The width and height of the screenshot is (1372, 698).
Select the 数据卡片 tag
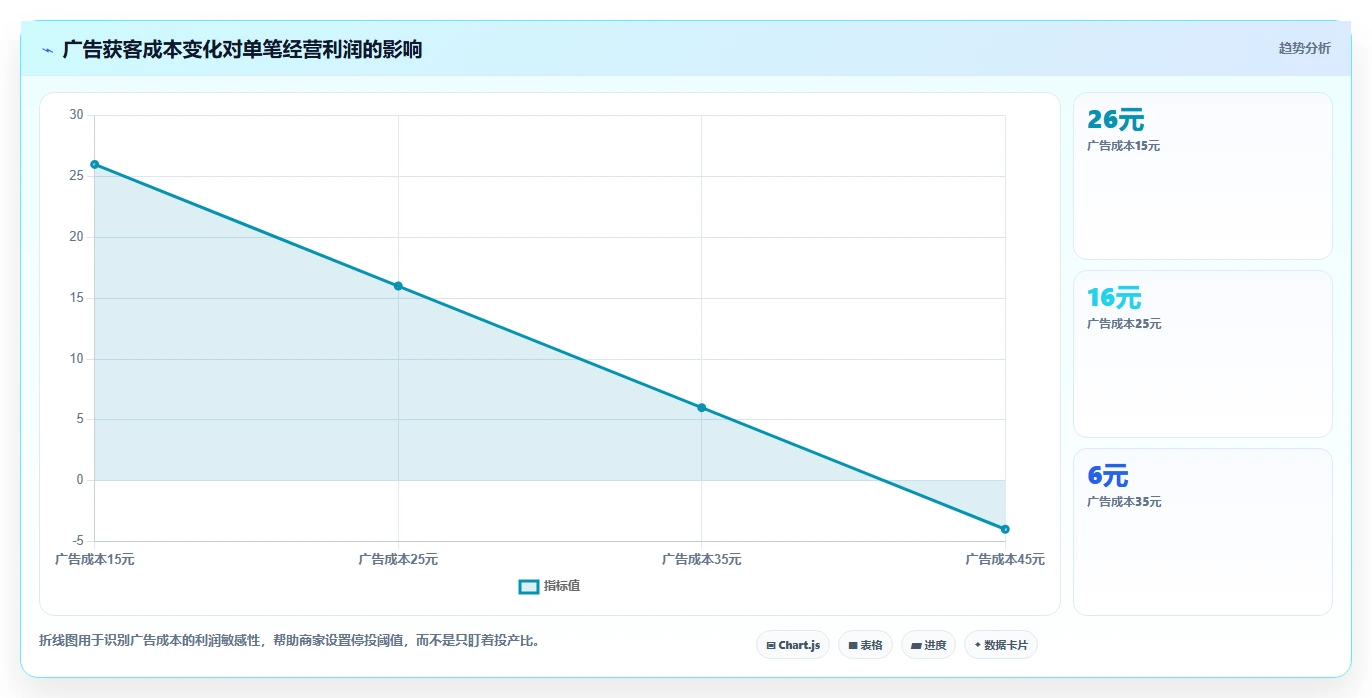coord(1001,645)
